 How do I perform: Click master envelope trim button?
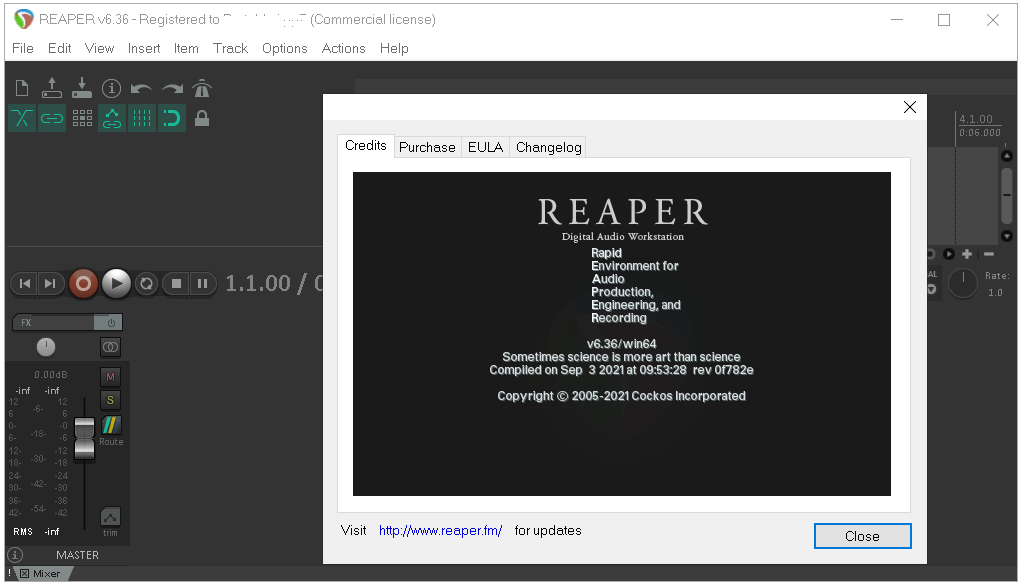click(x=110, y=518)
